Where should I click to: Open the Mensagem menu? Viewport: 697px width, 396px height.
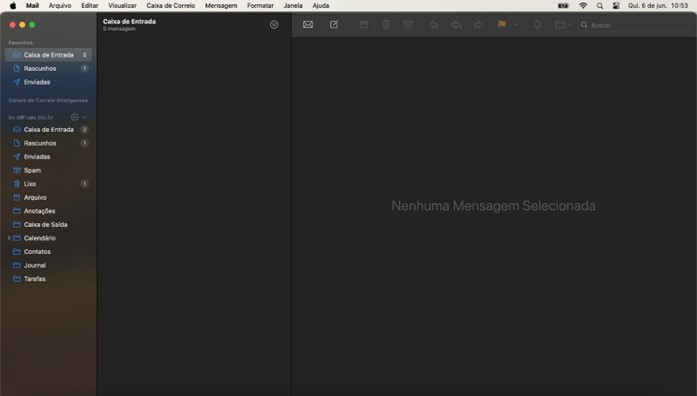coord(221,6)
